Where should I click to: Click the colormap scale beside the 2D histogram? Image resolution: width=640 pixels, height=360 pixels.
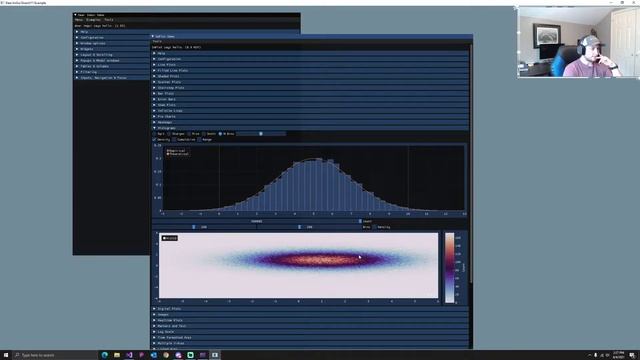[x=449, y=268]
